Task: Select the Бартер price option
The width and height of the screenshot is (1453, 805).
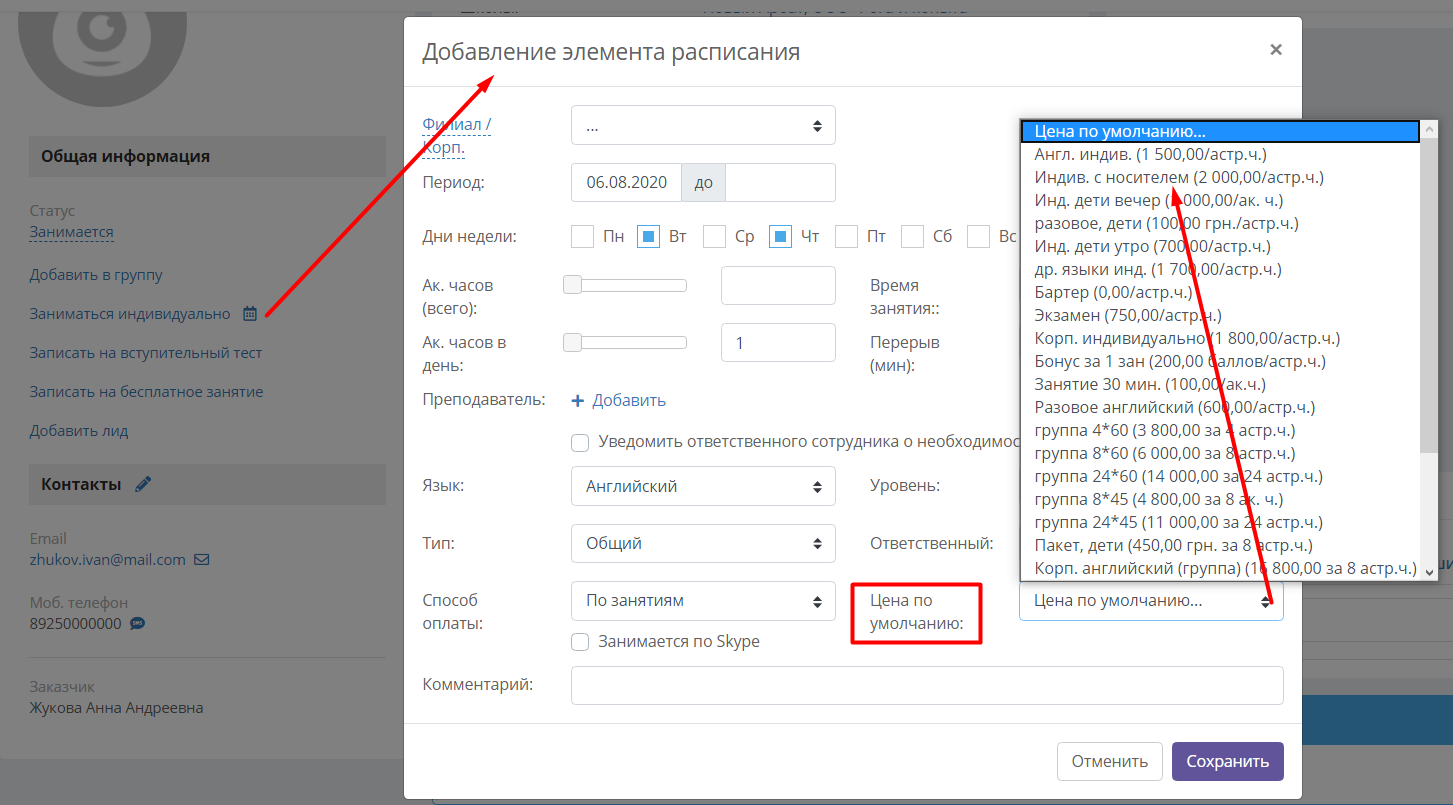Action: point(1220,292)
